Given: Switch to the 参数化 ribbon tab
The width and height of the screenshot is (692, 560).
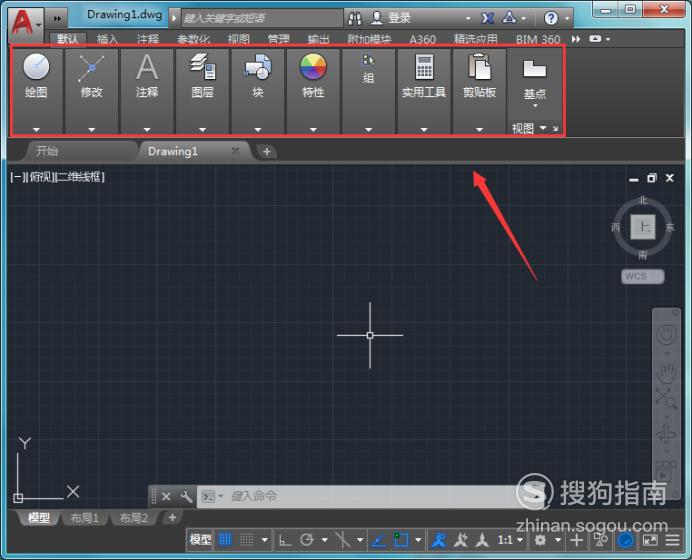Looking at the screenshot, I should (193, 40).
